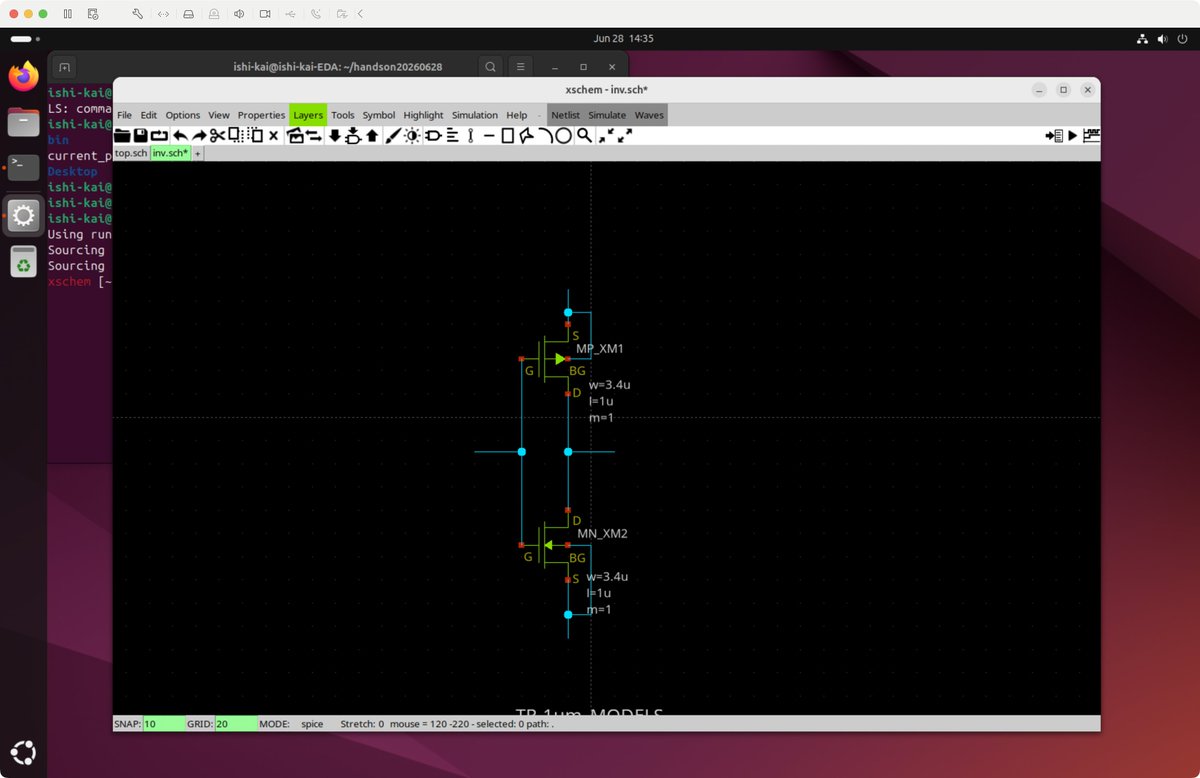Open the Edit menu
Screen dimensions: 1200x778
[148, 115]
